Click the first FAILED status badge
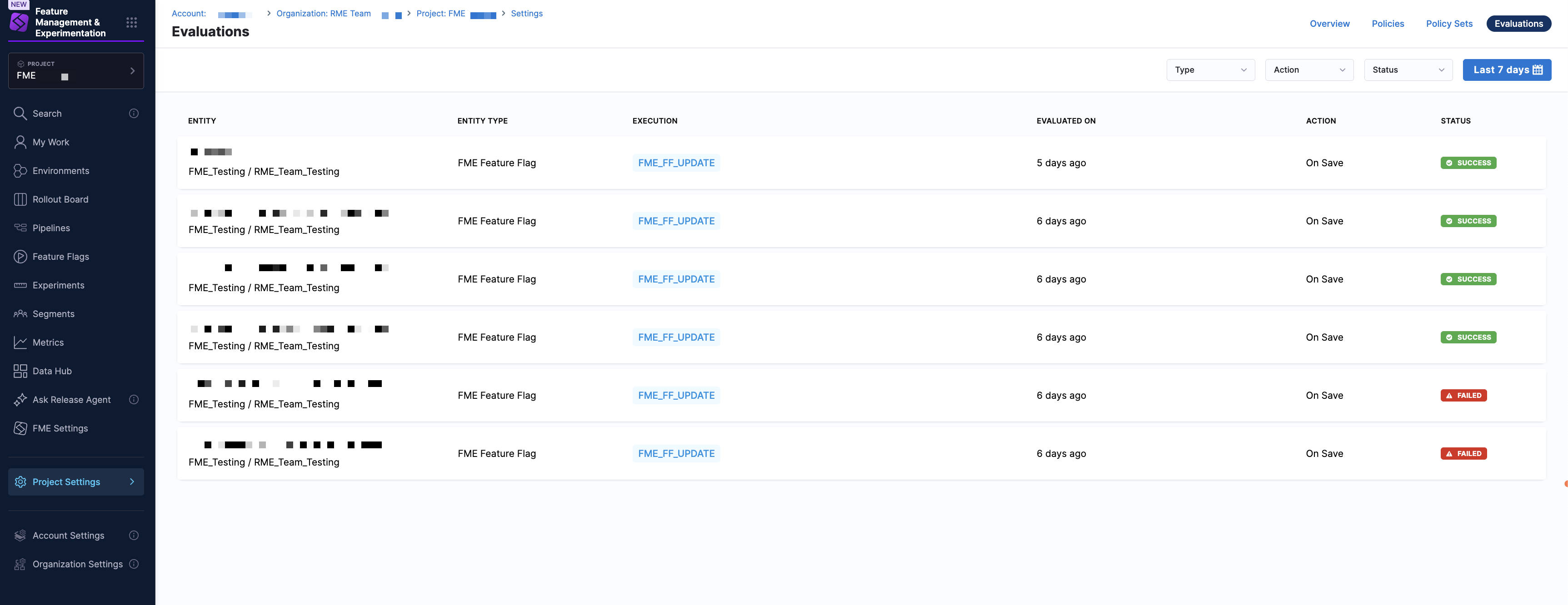Viewport: 1568px width, 605px height. 1463,395
